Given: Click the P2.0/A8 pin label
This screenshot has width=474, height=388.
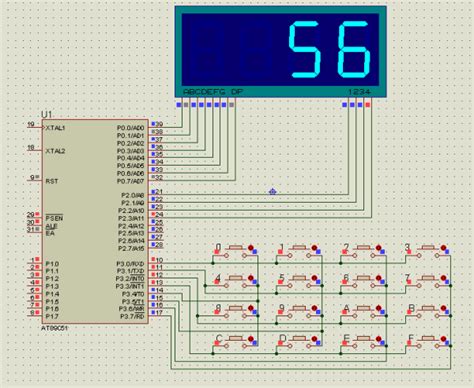Looking at the screenshot, I should pos(133,195).
